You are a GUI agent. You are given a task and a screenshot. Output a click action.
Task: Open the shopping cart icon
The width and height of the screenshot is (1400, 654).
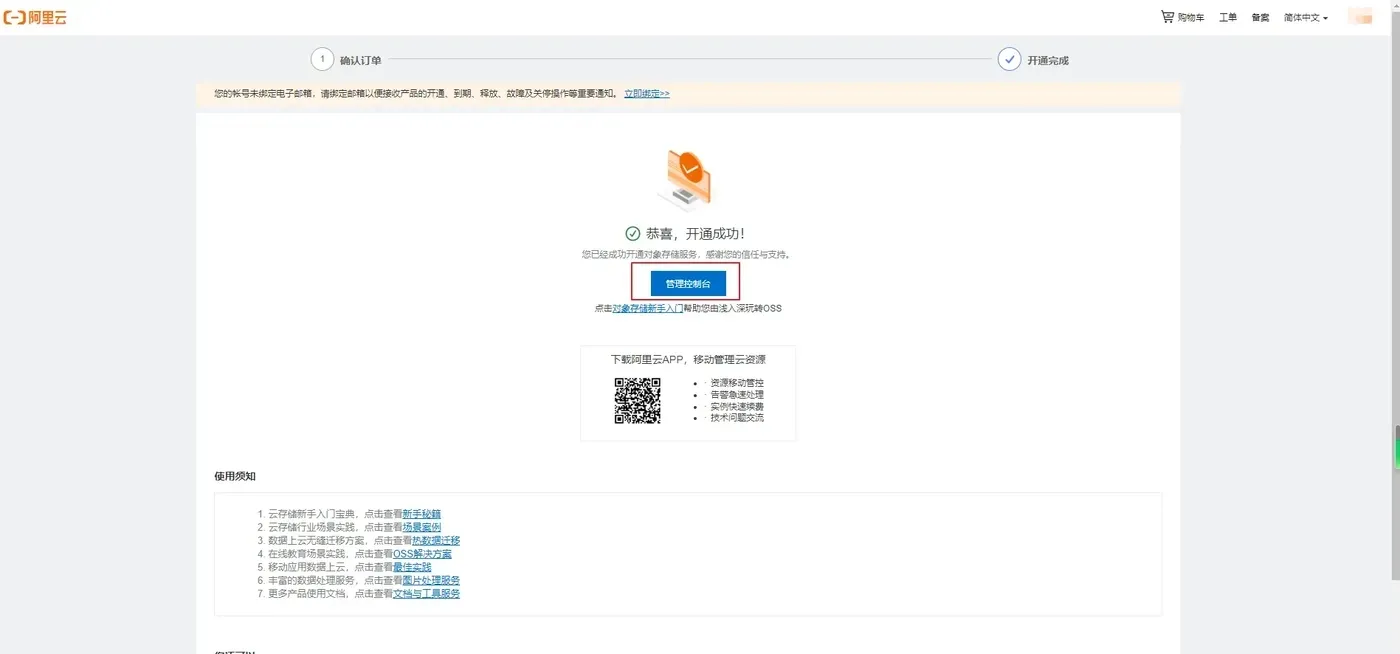click(x=1167, y=17)
